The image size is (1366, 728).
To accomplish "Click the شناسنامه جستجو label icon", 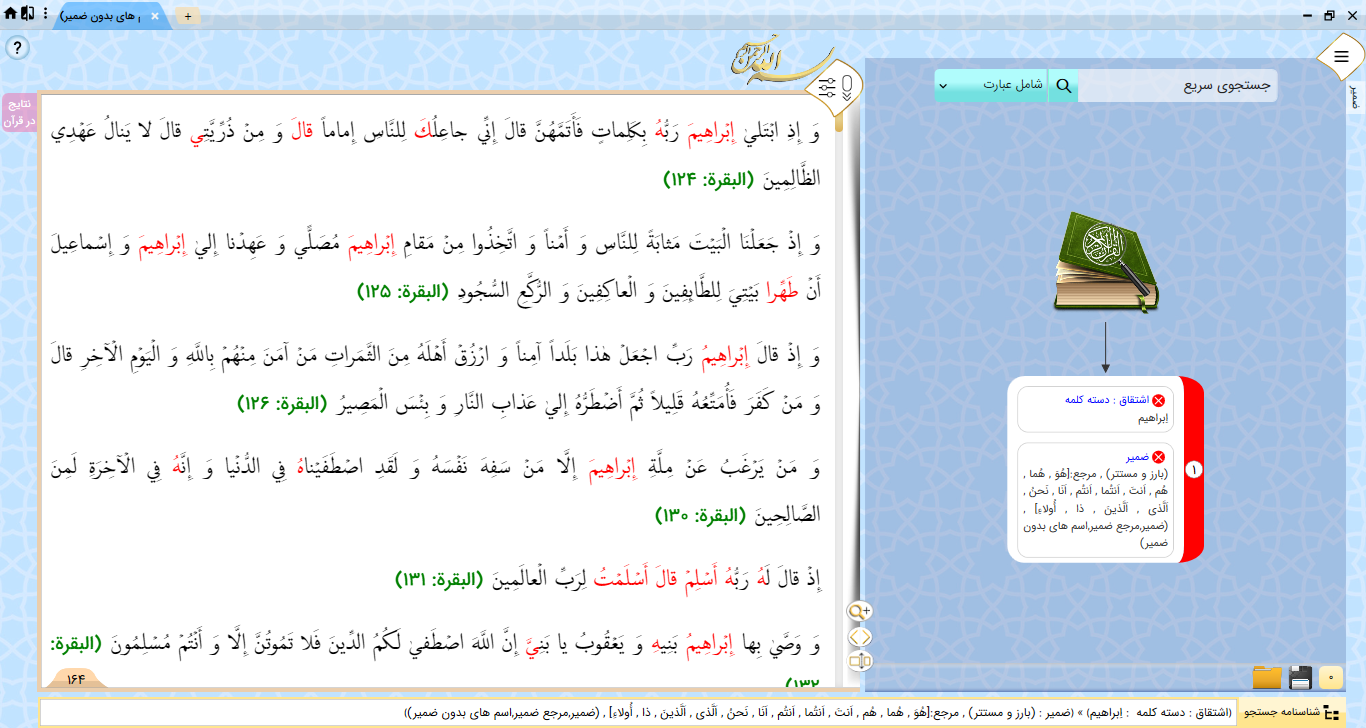I will click(1291, 712).
